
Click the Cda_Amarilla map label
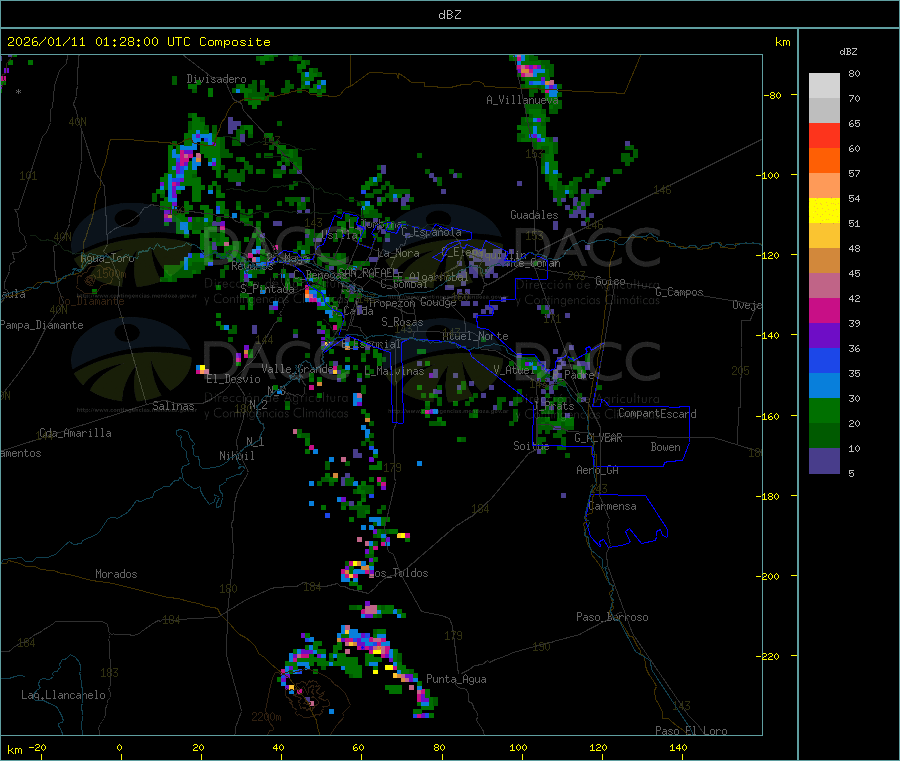pos(75,433)
